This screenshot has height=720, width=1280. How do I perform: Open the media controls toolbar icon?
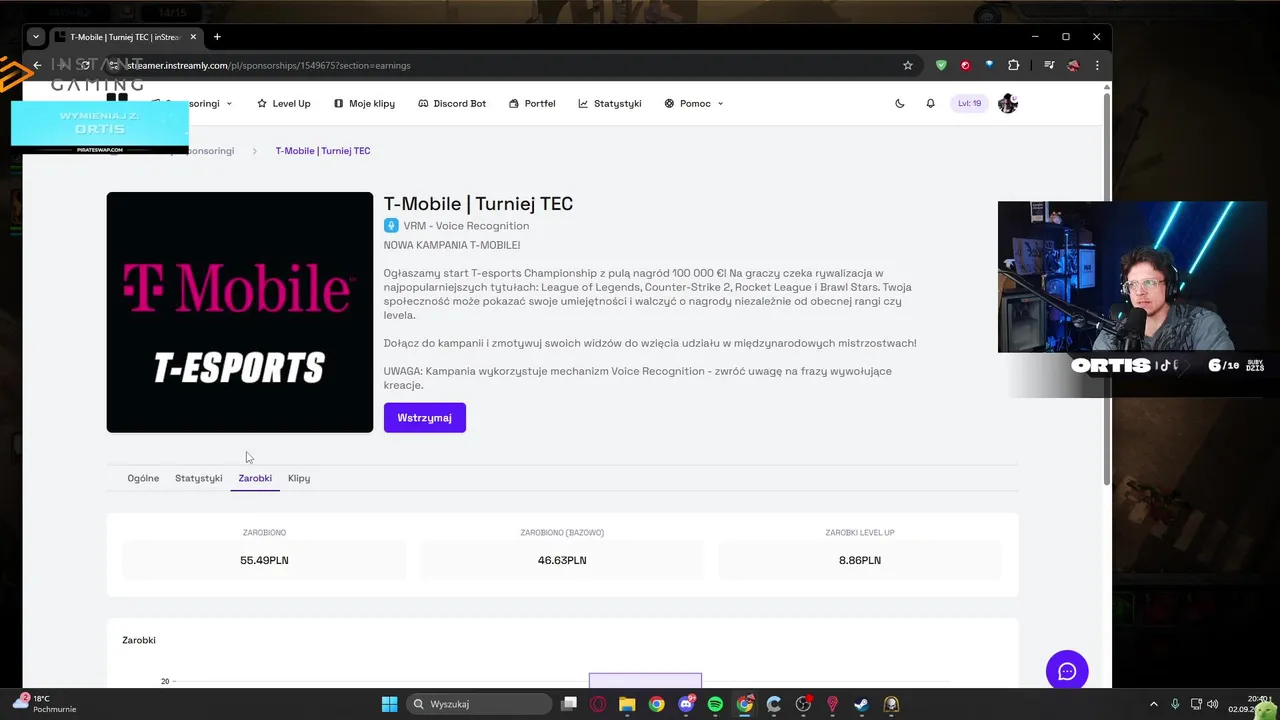pos(1049,65)
